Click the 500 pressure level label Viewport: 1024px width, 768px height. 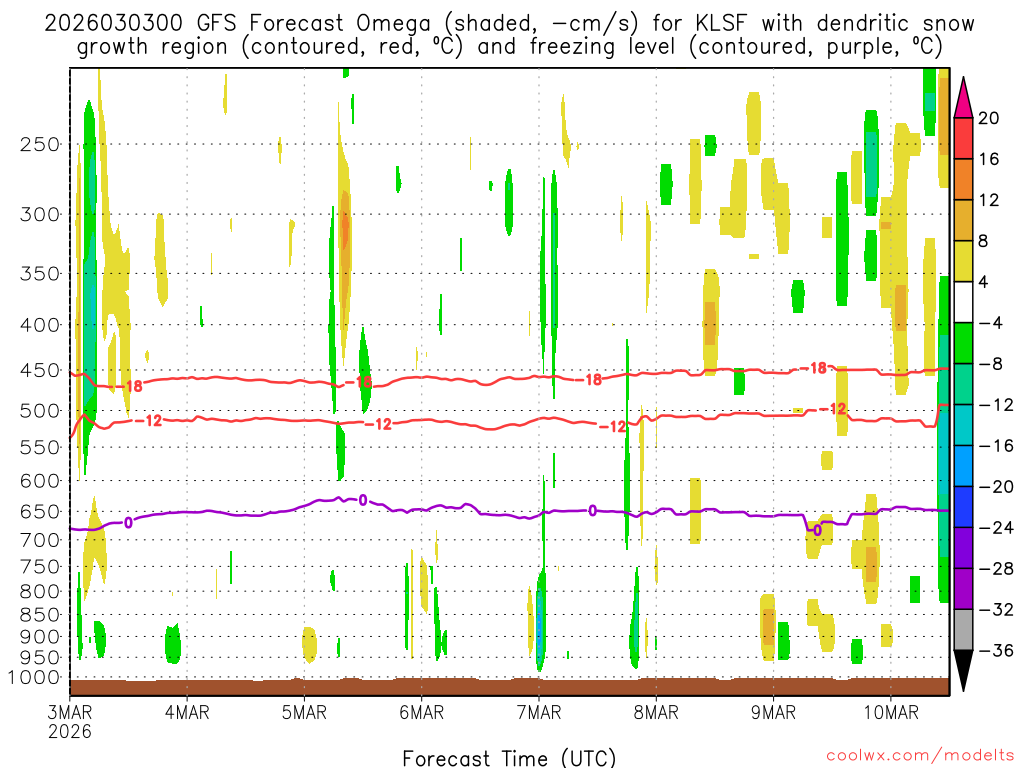click(x=40, y=411)
